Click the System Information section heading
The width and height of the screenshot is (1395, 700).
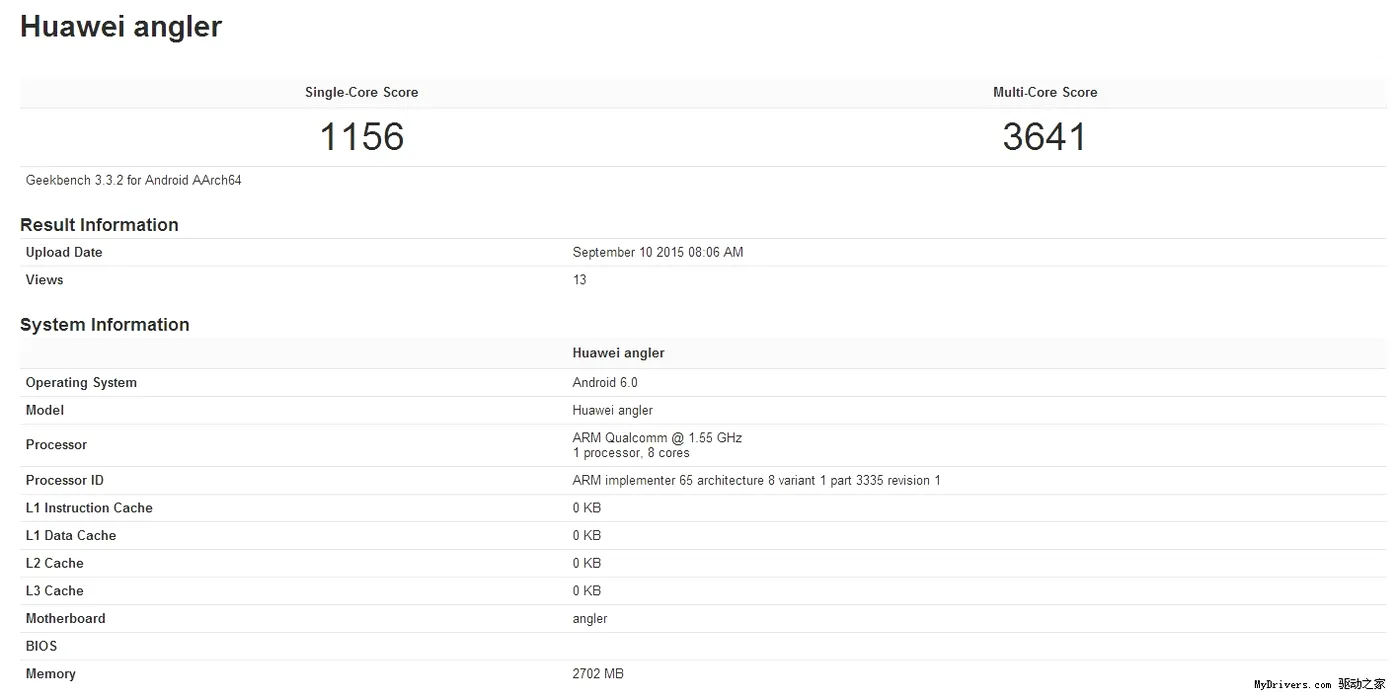[104, 325]
